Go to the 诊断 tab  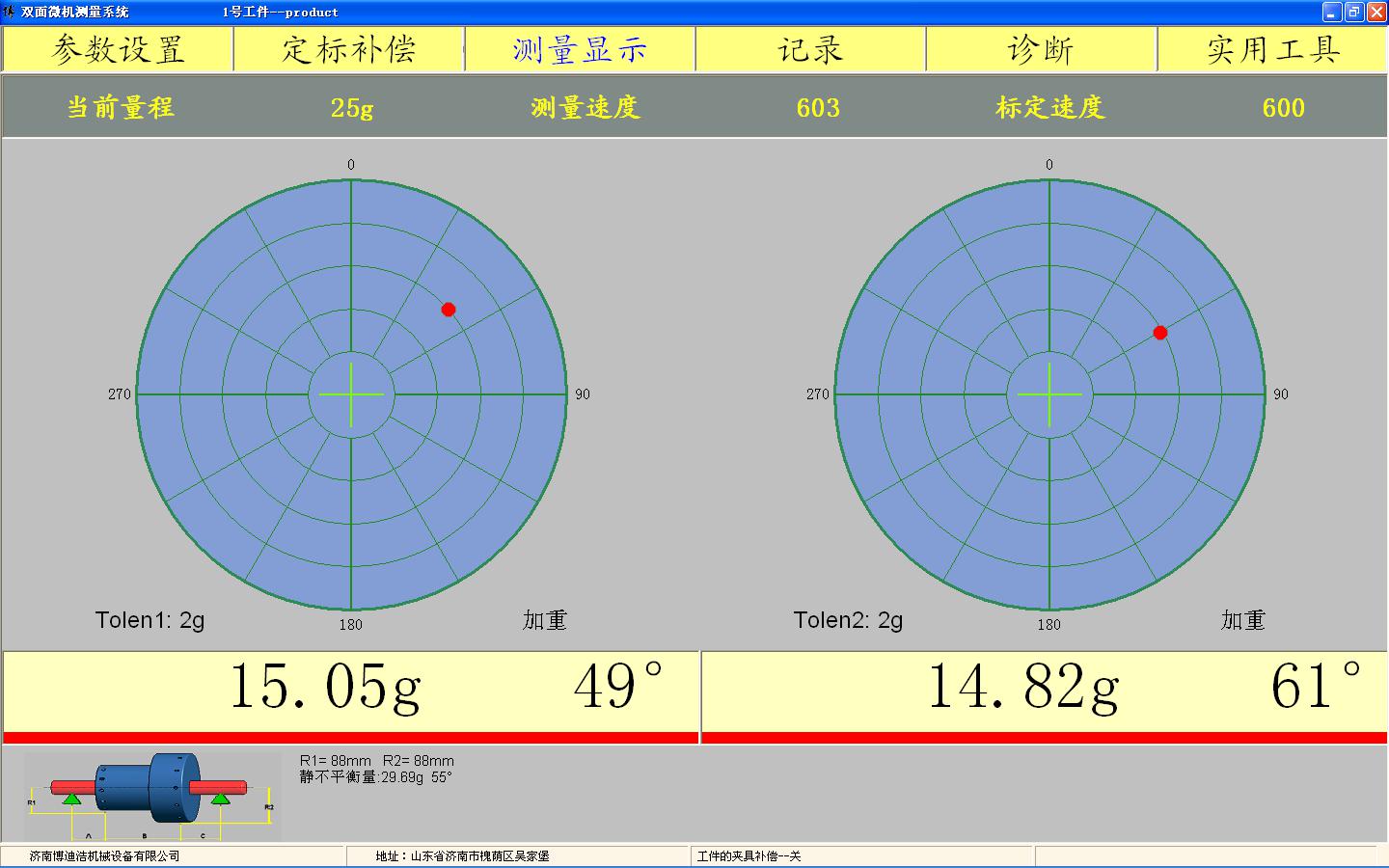pos(1041,49)
